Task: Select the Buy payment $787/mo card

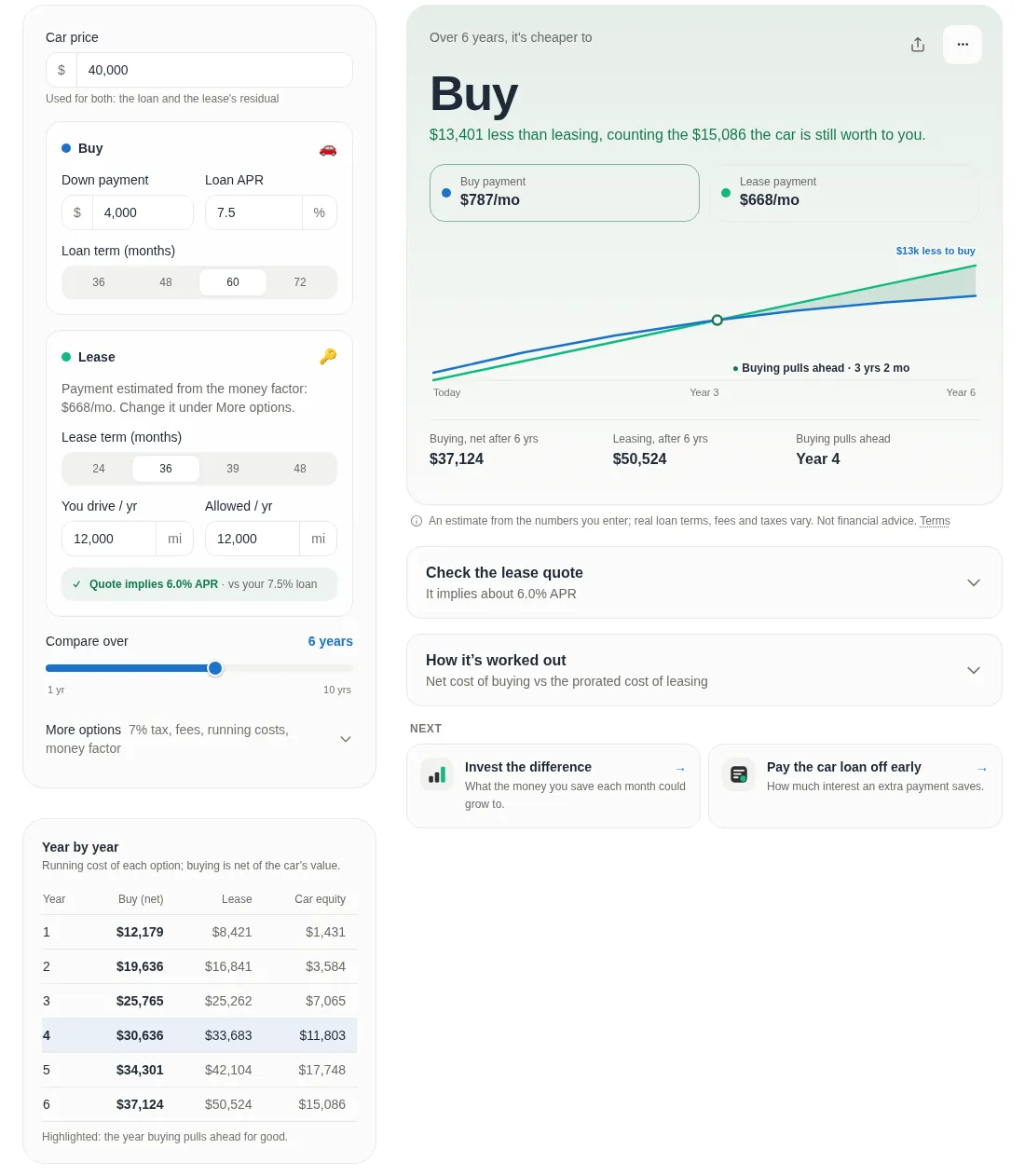Action: [x=565, y=193]
